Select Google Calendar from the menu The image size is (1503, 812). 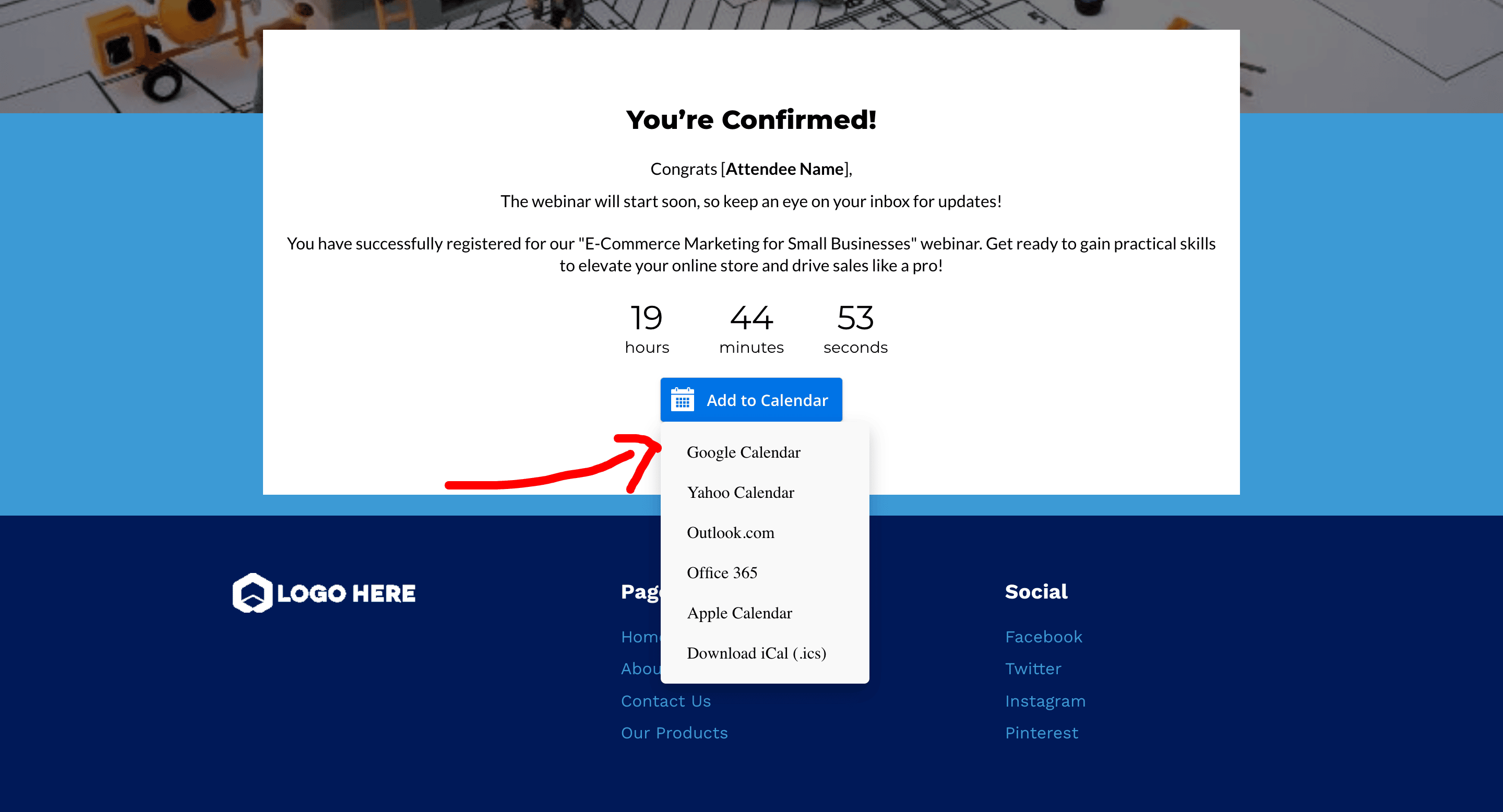pos(743,452)
